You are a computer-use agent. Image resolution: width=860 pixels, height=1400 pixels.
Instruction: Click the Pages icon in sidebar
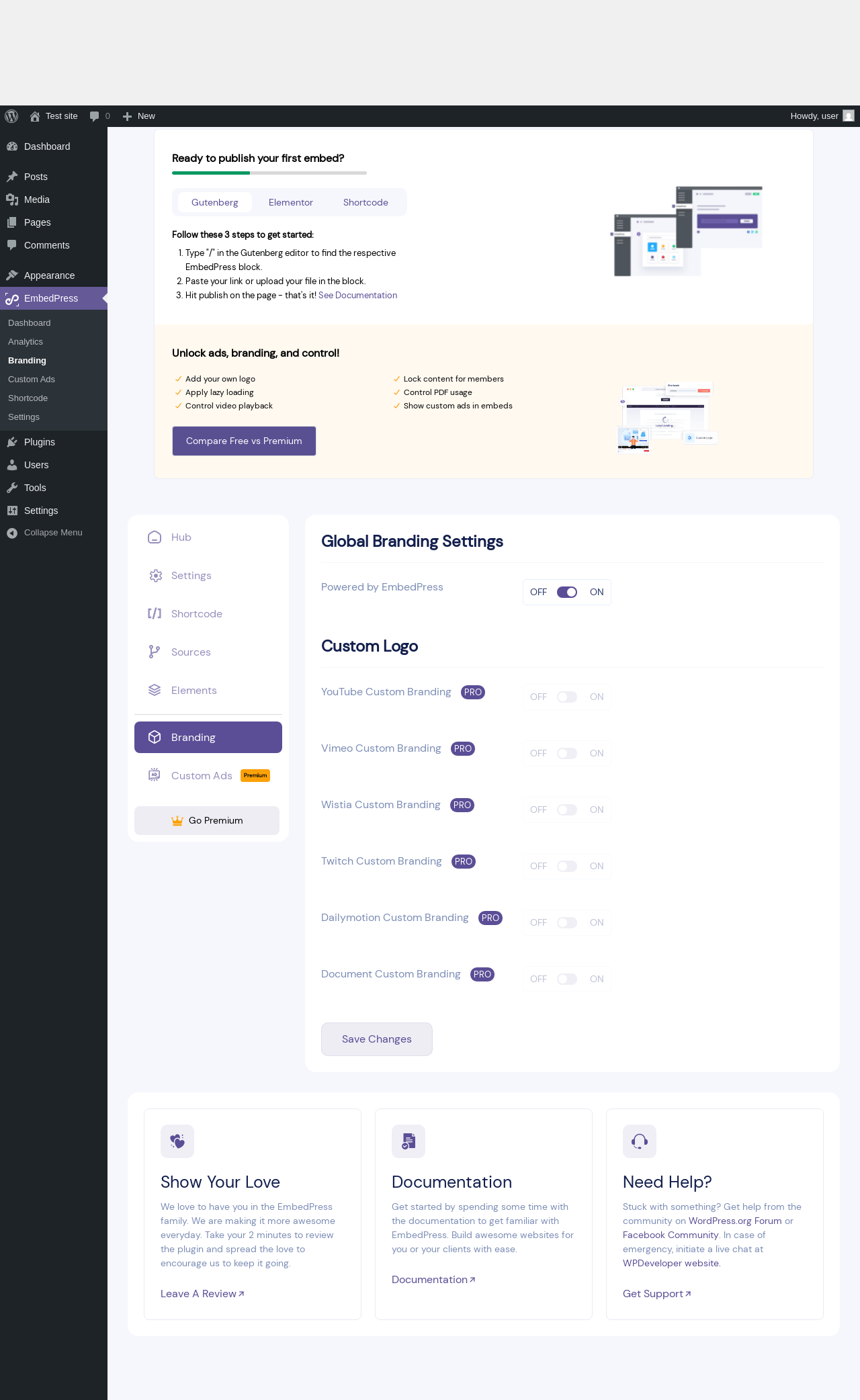pos(12,222)
